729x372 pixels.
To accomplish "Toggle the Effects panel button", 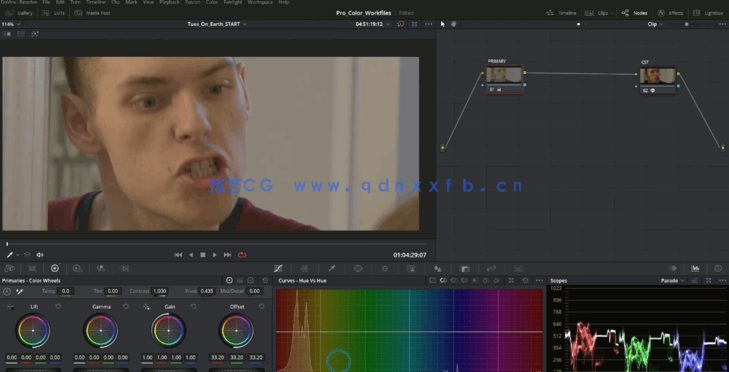I will (670, 13).
